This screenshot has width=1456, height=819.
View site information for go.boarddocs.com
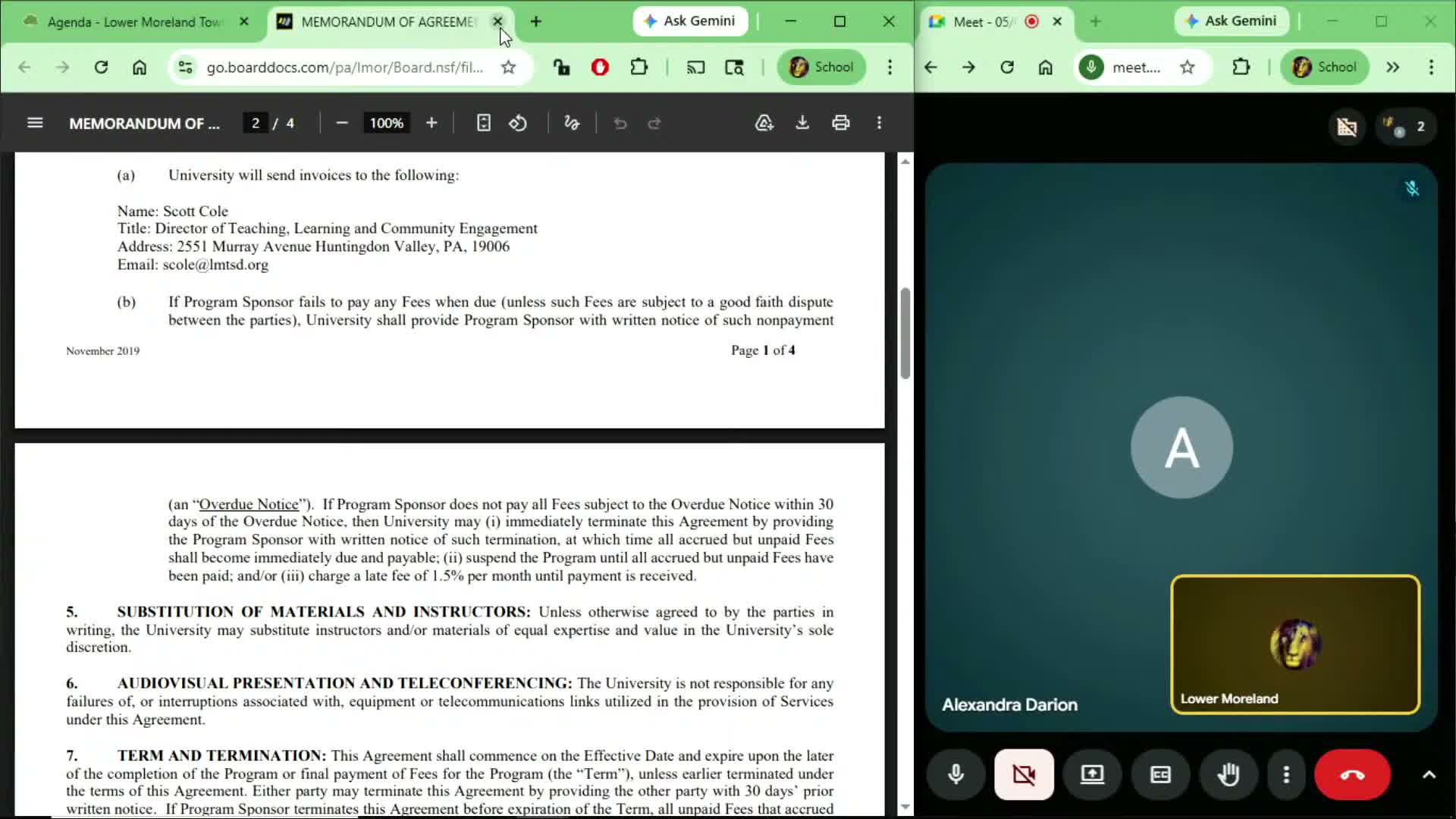point(185,67)
